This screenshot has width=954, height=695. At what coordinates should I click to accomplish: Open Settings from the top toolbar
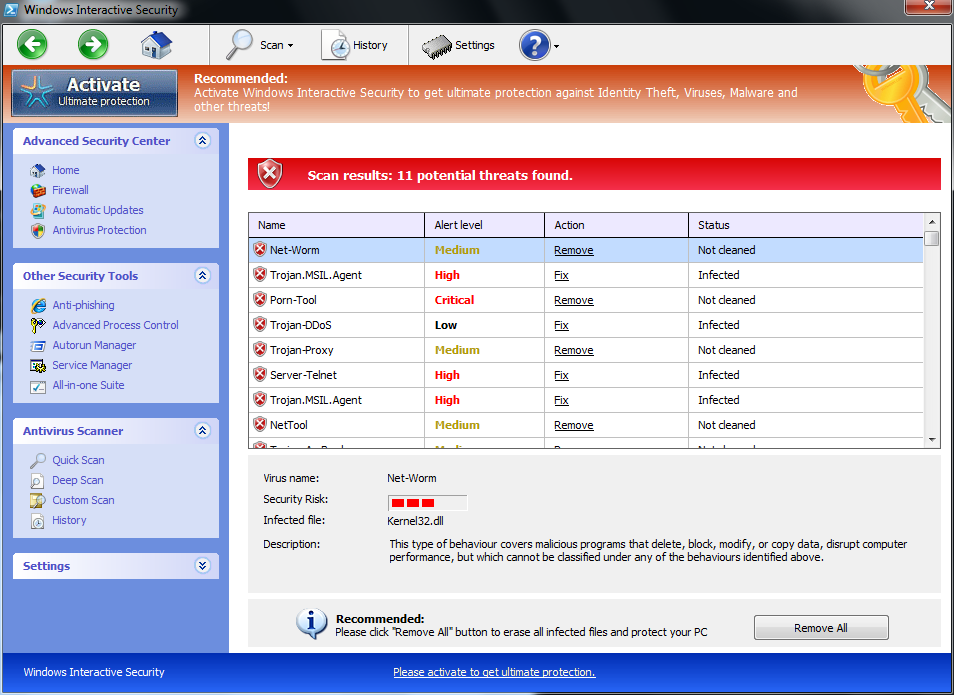(x=460, y=45)
